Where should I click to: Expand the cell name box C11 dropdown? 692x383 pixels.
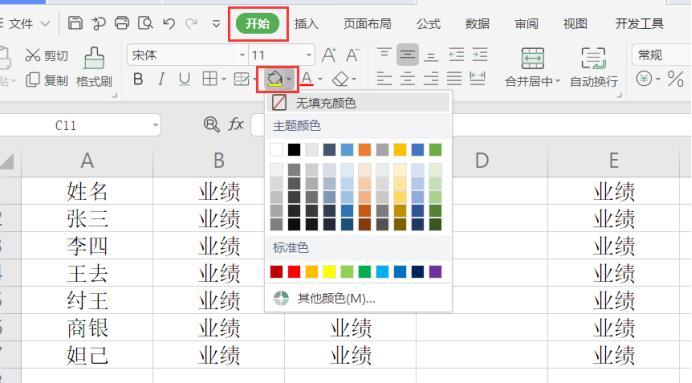[155, 125]
